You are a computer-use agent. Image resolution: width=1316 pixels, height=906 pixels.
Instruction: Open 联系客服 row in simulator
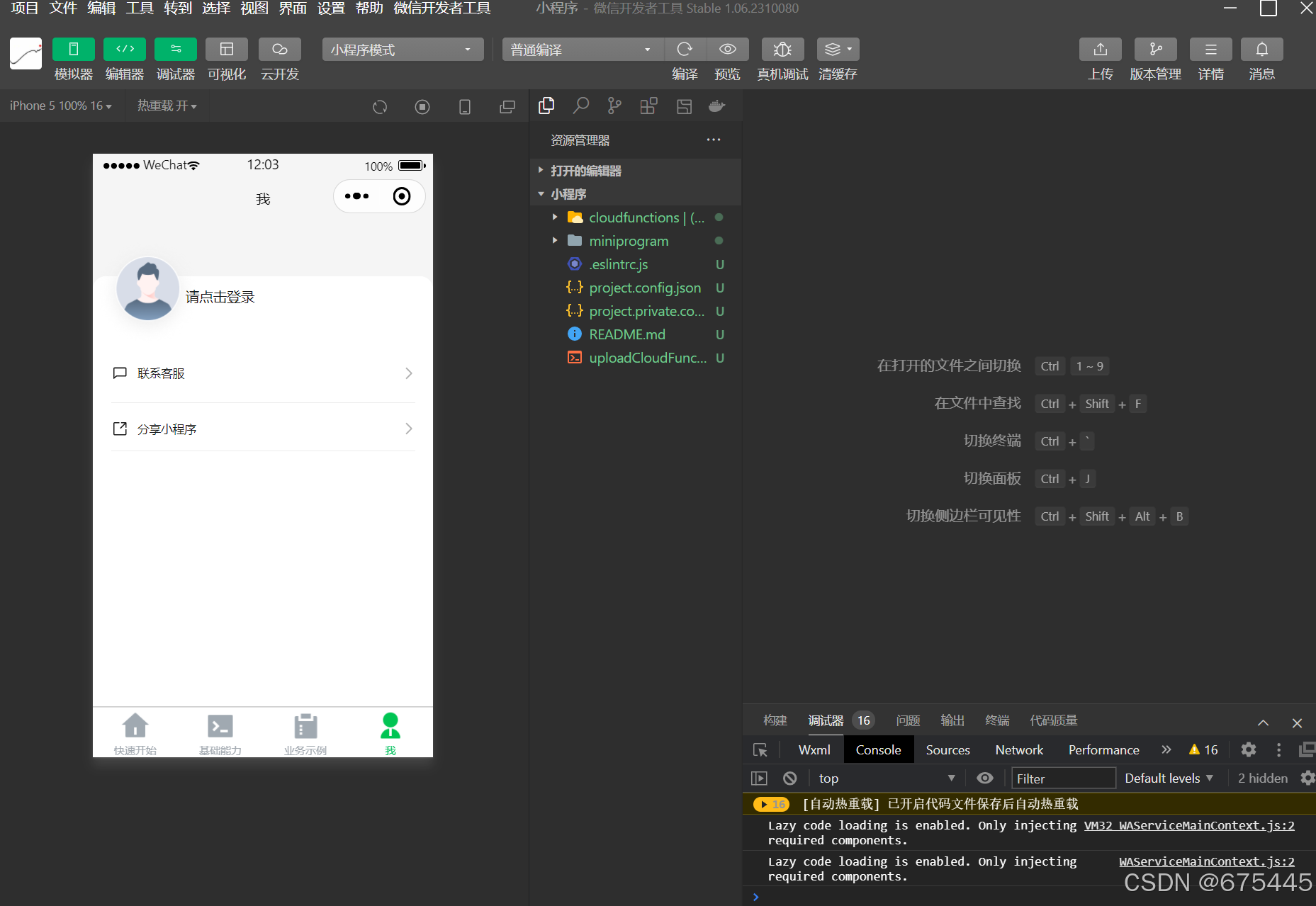tap(263, 373)
